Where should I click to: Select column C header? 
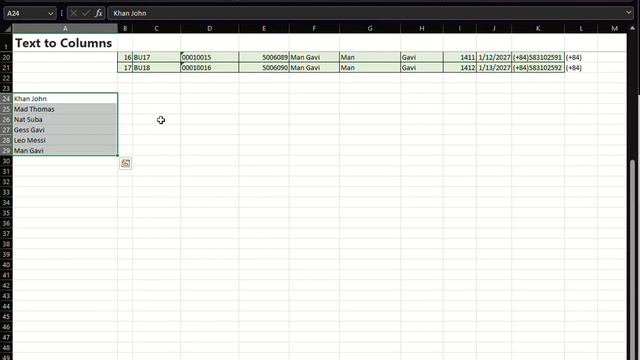click(x=156, y=28)
